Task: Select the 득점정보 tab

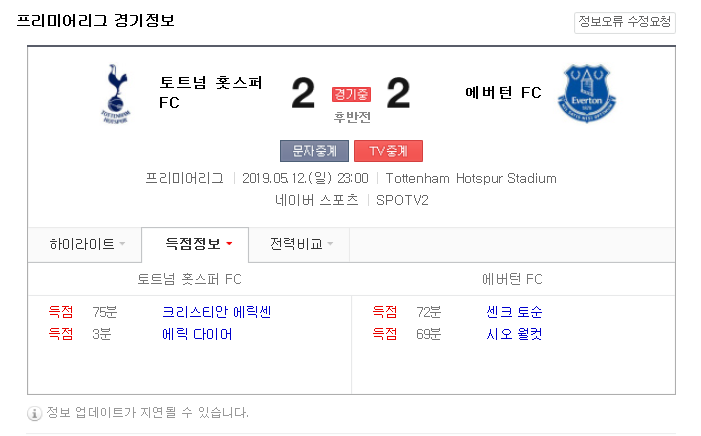Action: [x=195, y=244]
